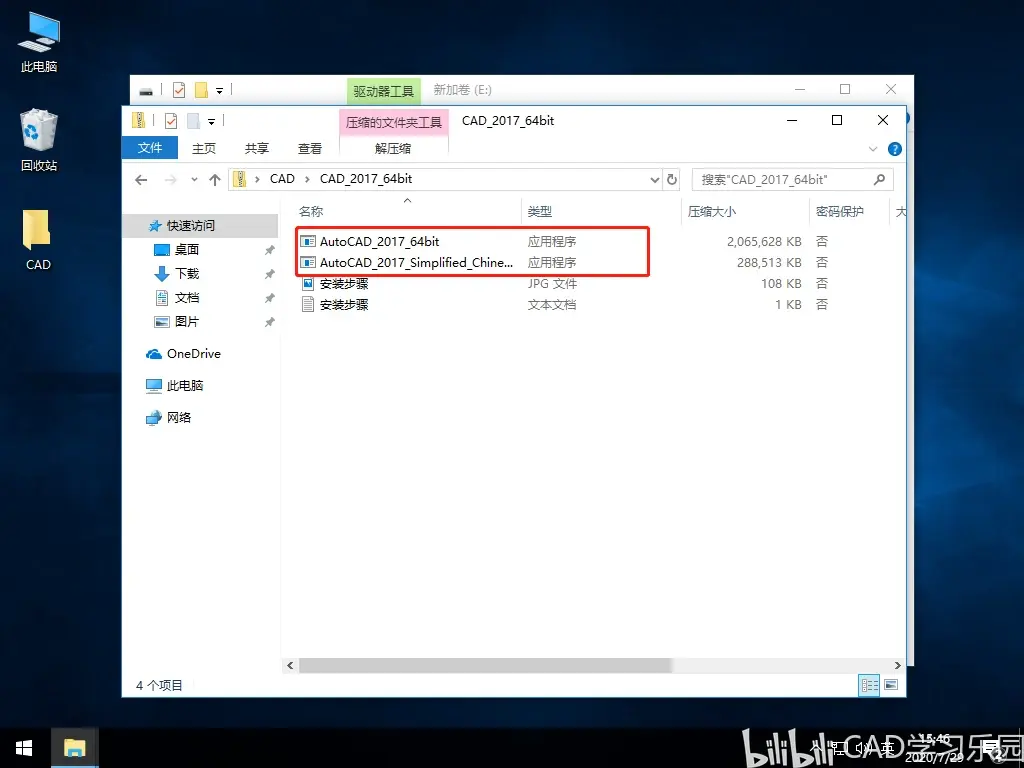This screenshot has width=1024, height=768.
Task: Click New folder icon in 新加卷 (E:) window toolbar
Action: pos(202,90)
